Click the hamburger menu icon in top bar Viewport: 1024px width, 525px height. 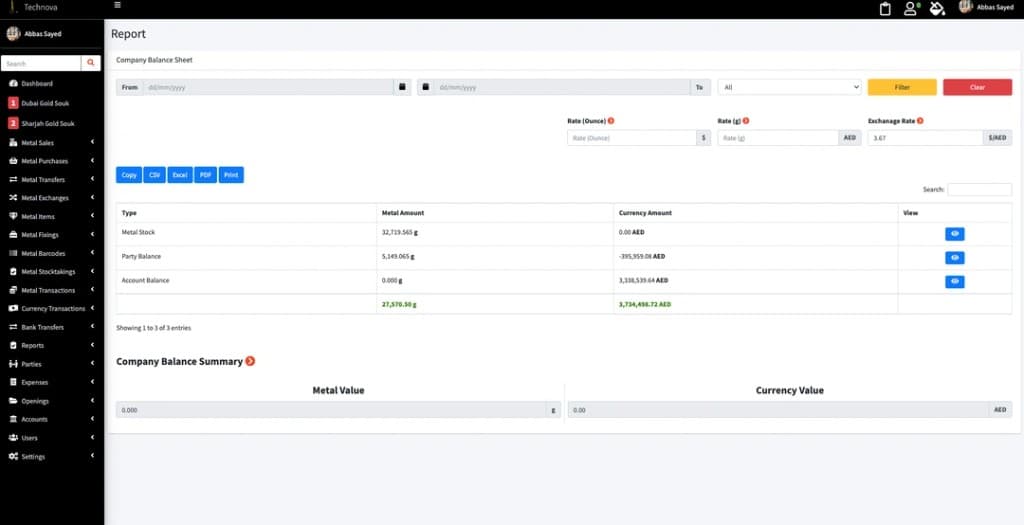coord(118,5)
